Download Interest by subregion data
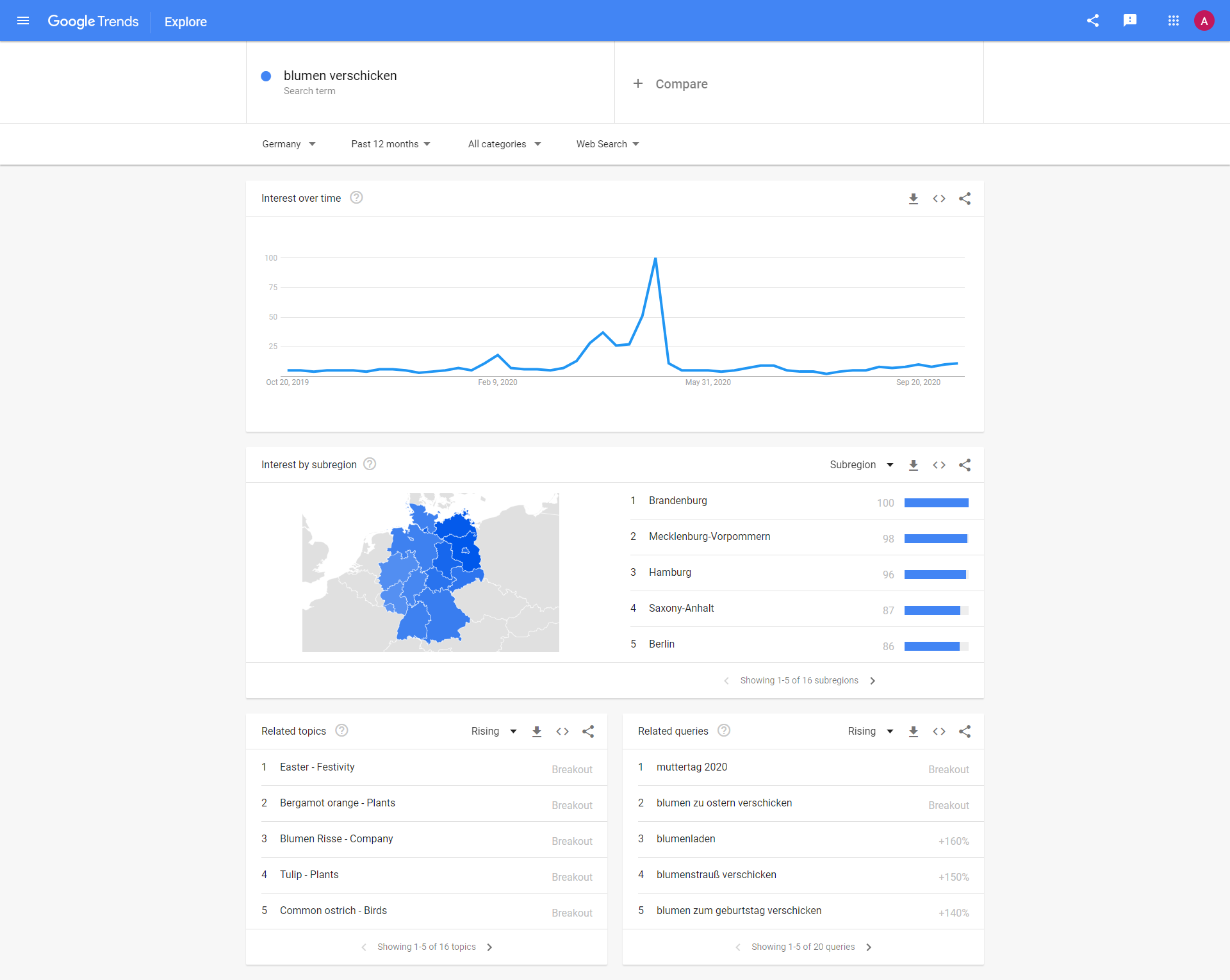1230x980 pixels. tap(914, 465)
